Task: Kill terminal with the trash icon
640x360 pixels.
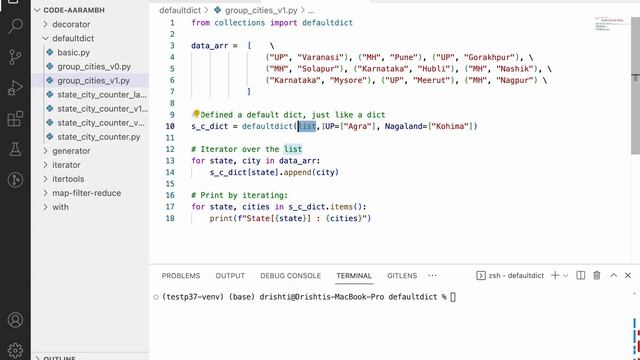Action: click(597, 276)
